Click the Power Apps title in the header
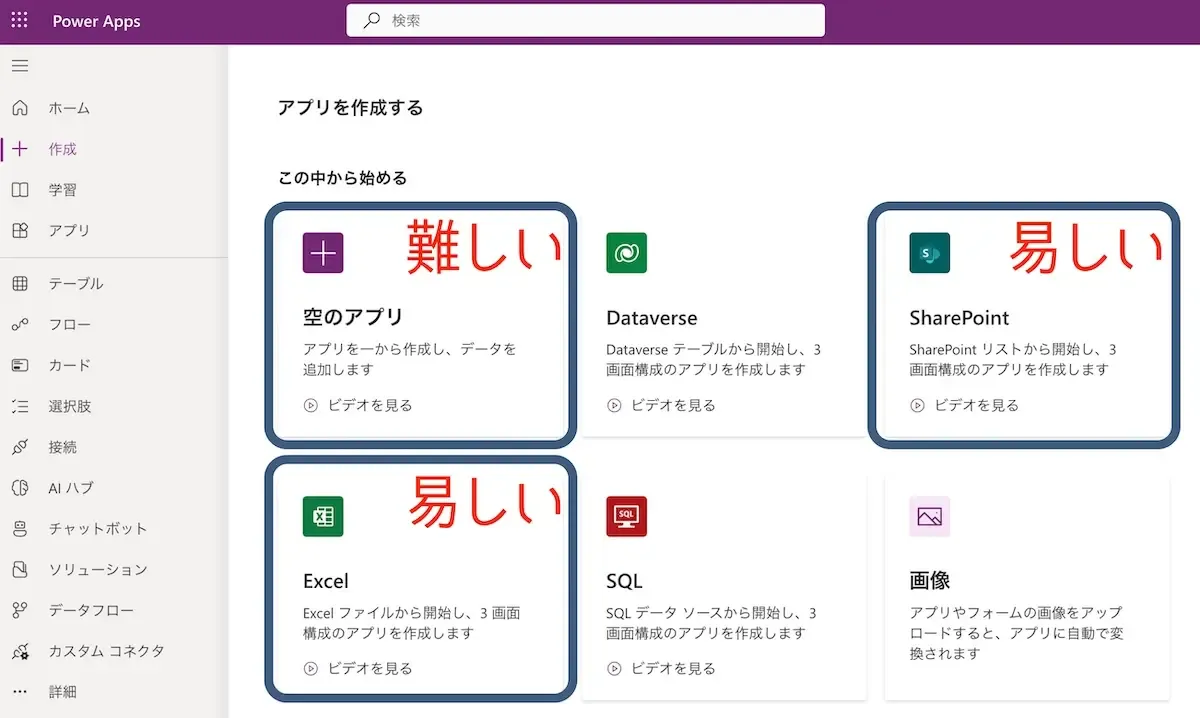Screen dimensions: 1200x718 tap(96, 21)
